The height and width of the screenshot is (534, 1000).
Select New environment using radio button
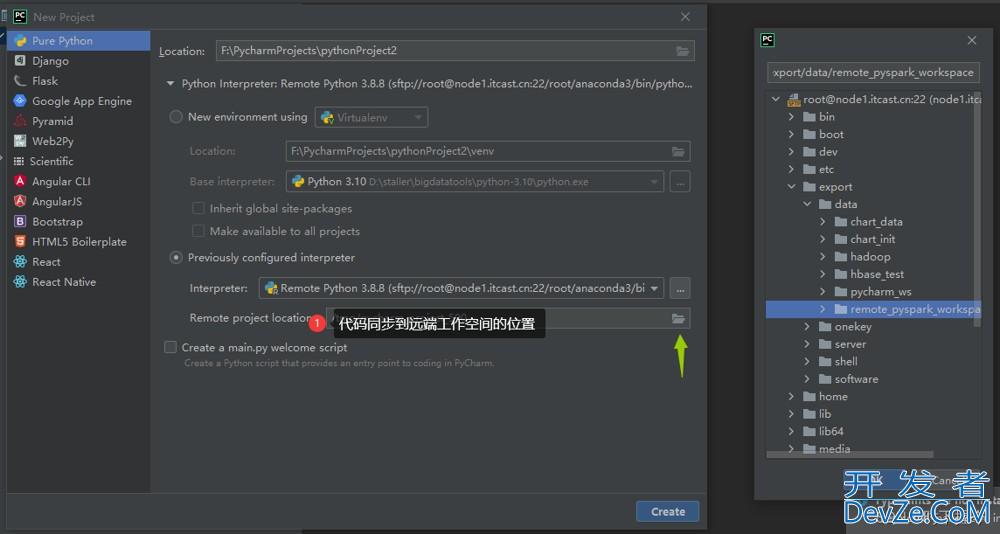coord(175,117)
